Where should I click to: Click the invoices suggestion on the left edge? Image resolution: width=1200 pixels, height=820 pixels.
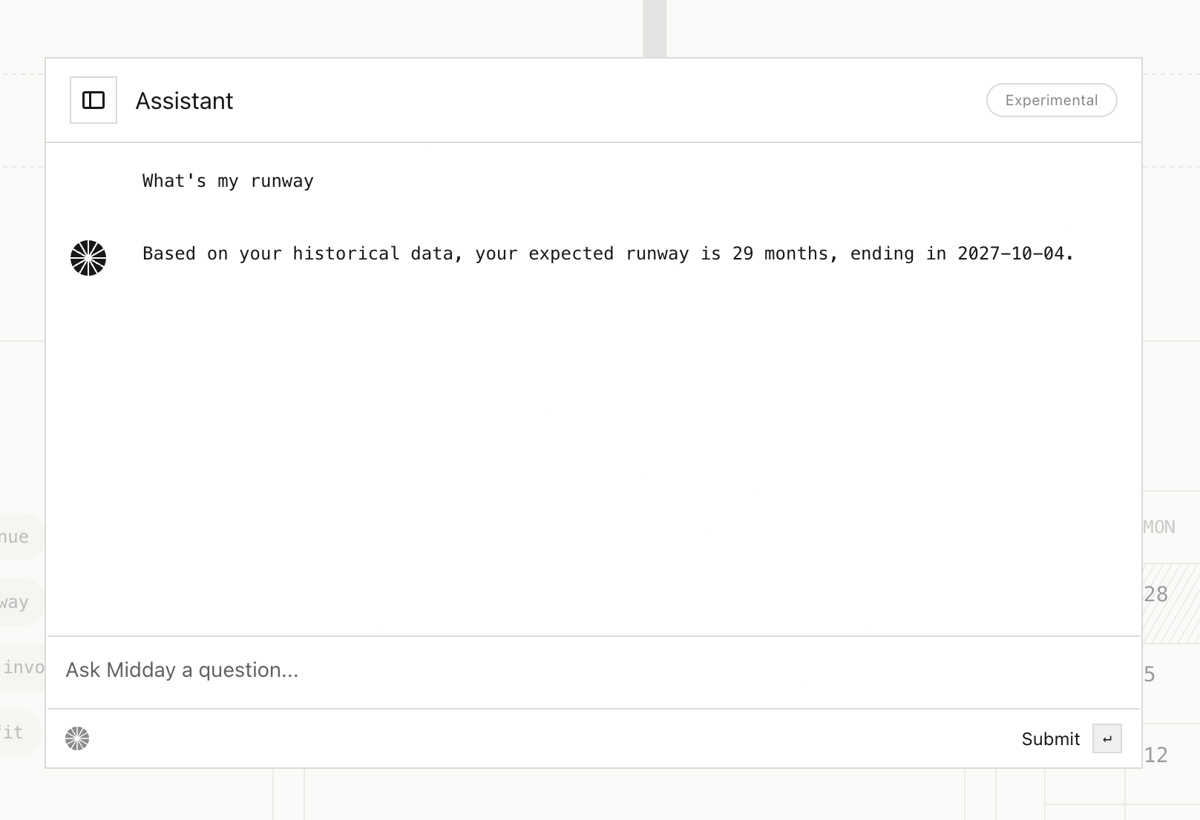click(18, 667)
